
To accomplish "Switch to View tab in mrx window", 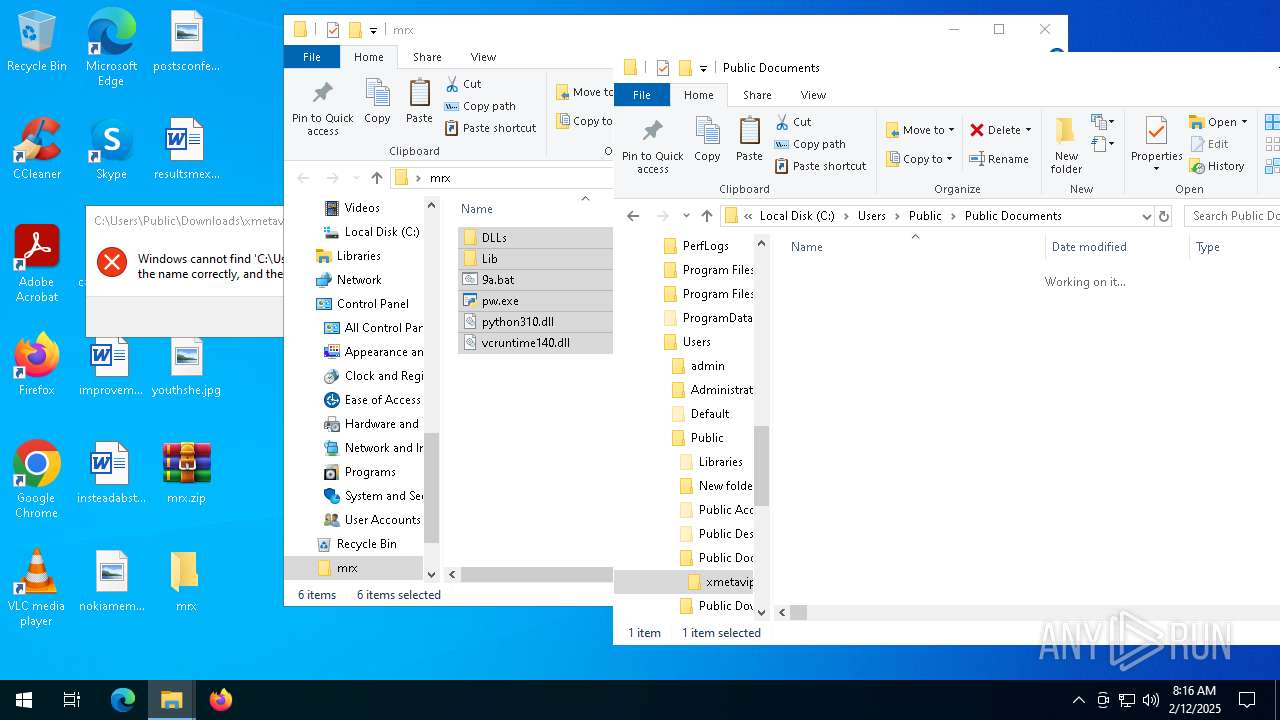I will pyautogui.click(x=483, y=57).
